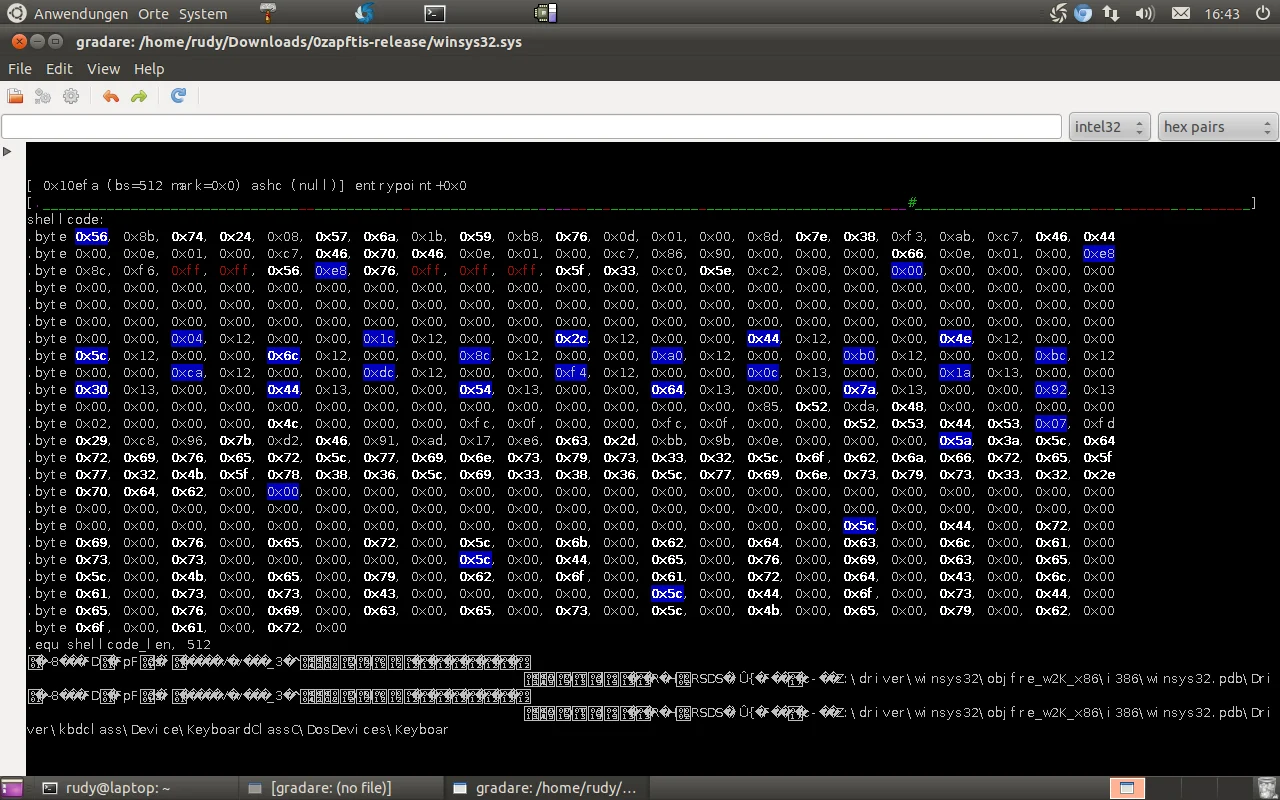Open the View menu

click(x=103, y=69)
